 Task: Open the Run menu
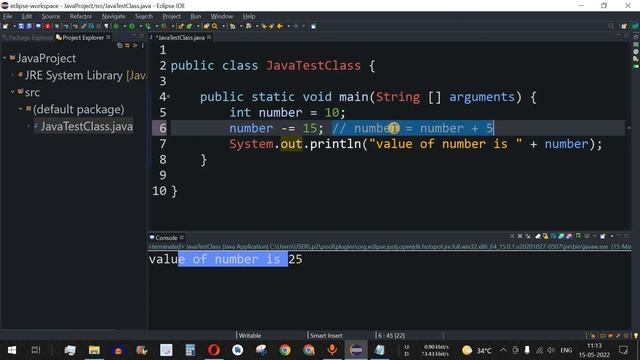pos(196,16)
